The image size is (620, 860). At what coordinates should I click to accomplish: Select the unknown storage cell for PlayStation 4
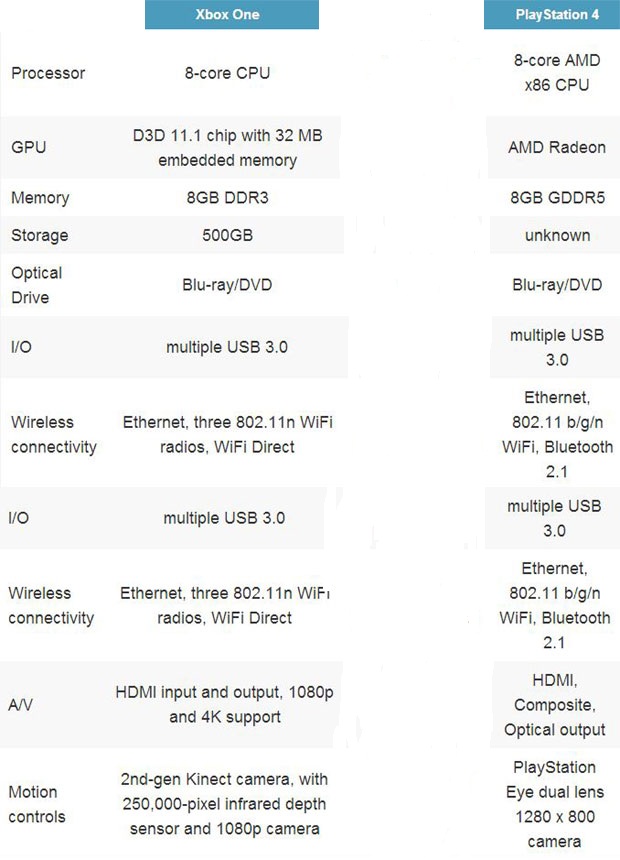(557, 236)
